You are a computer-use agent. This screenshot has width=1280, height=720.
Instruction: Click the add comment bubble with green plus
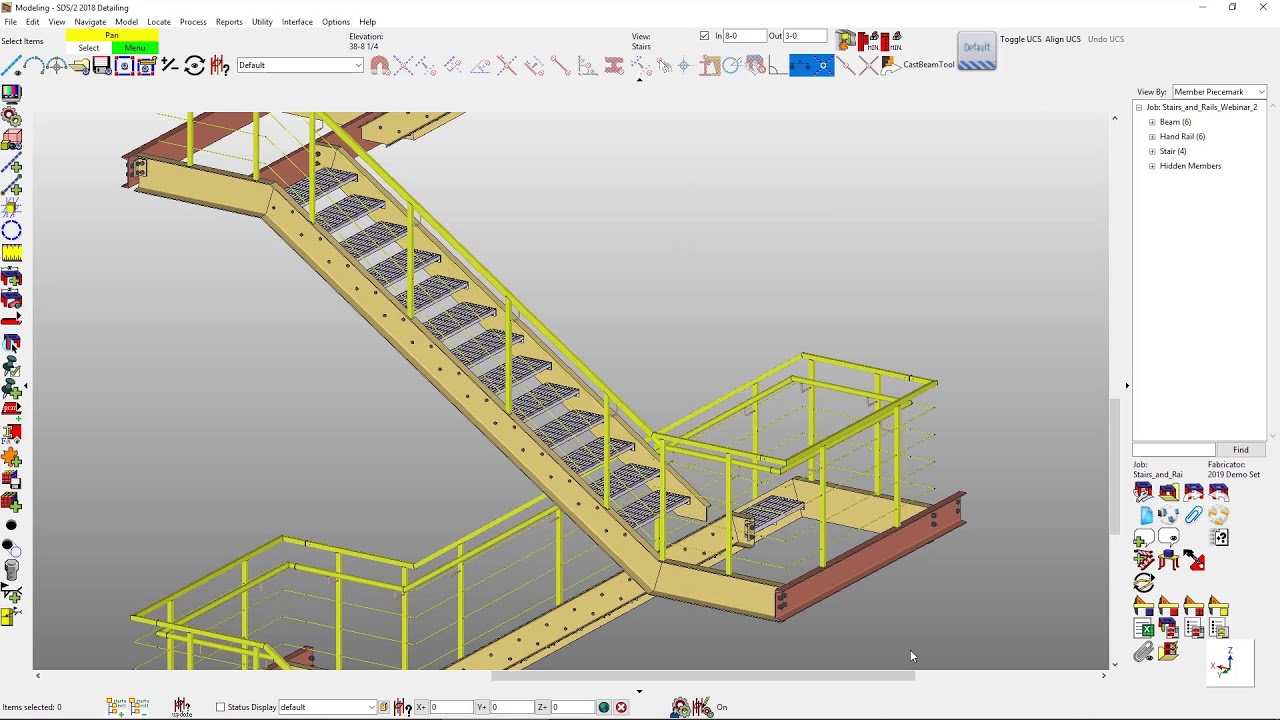pyautogui.click(x=1144, y=538)
